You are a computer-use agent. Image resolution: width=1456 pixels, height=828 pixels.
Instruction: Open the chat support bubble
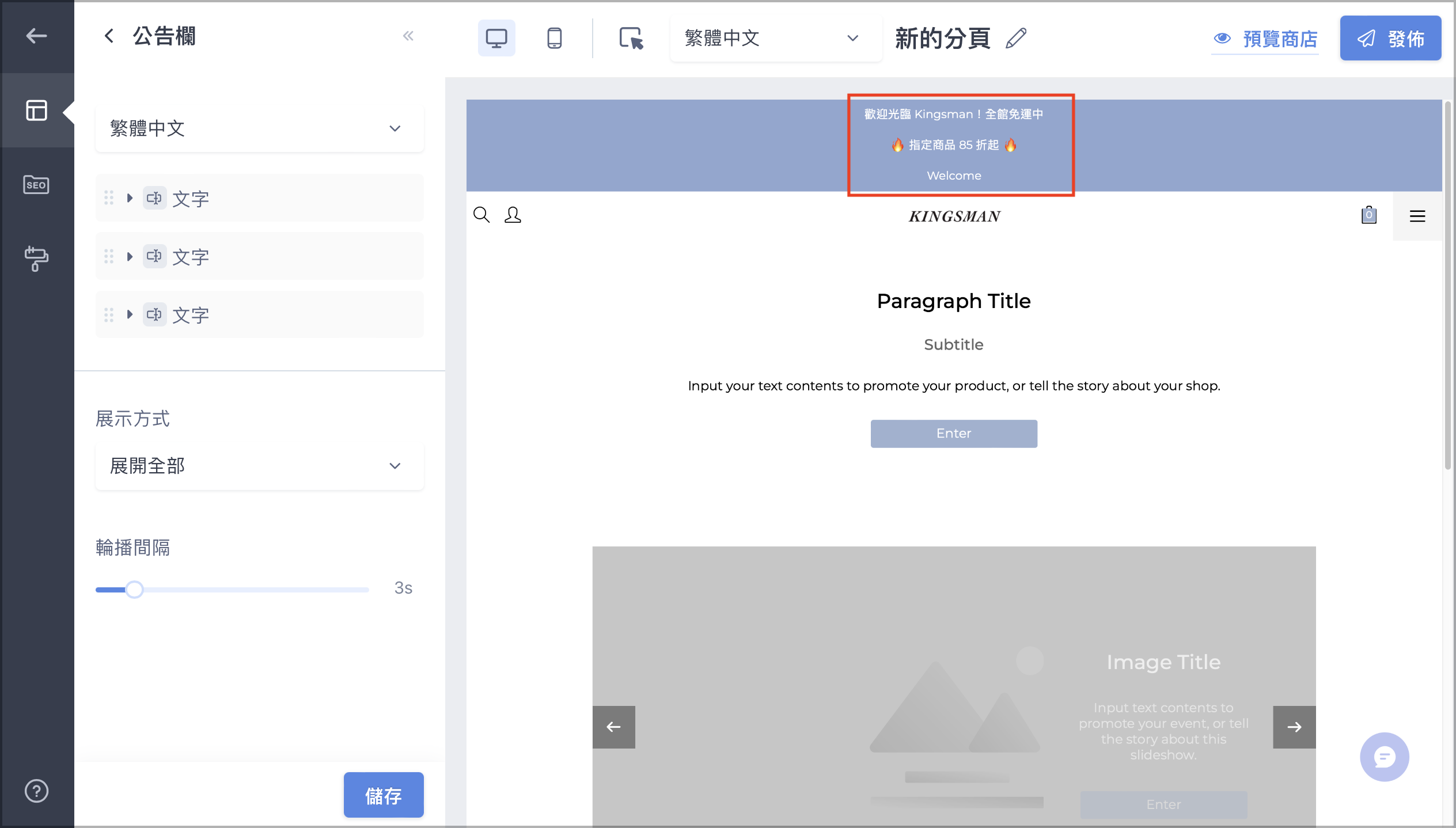pos(1385,757)
